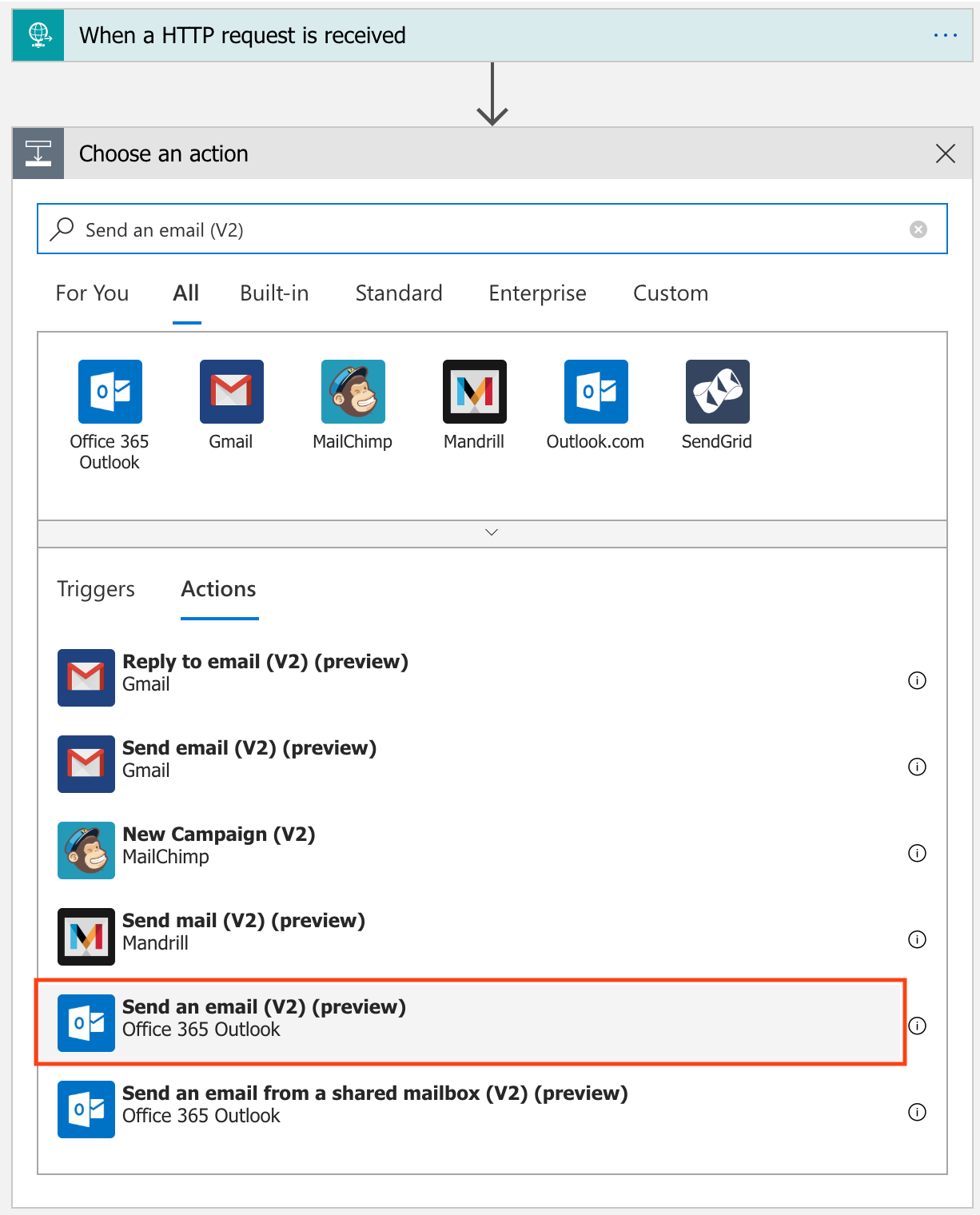The width and height of the screenshot is (980, 1215).
Task: Choose Send email (V2) Gmail action
Action: pyautogui.click(x=480, y=764)
